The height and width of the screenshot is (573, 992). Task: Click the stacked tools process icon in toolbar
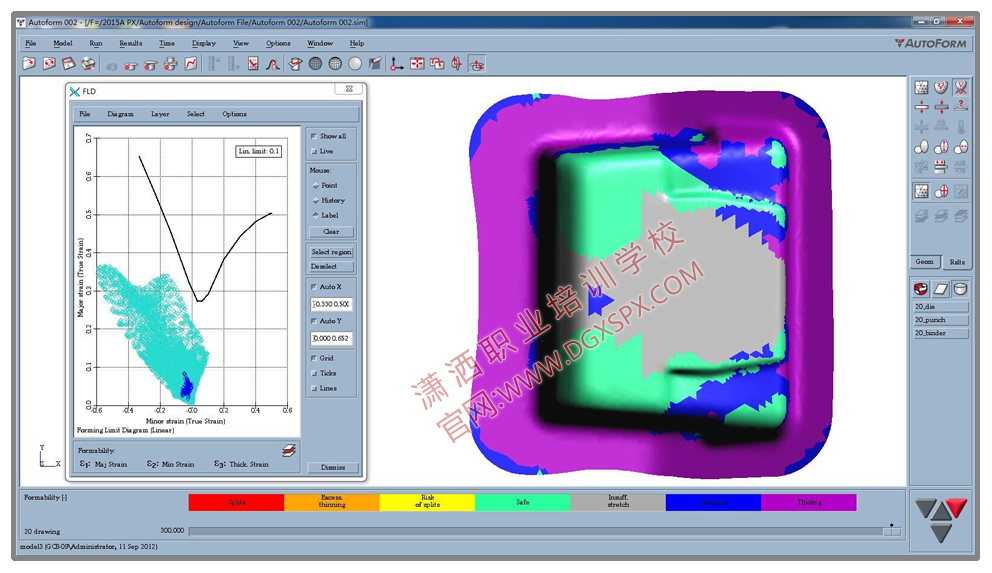click(x=170, y=64)
